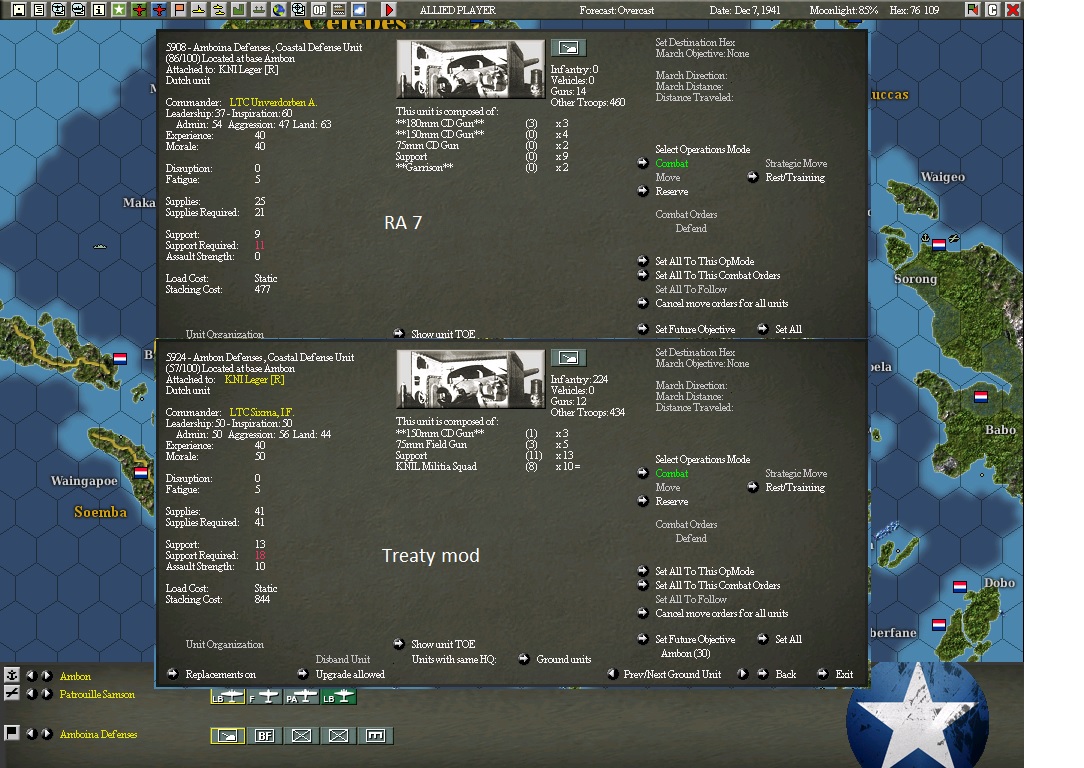The height and width of the screenshot is (768, 1084).
Task: Click the red end-turn play arrow
Action: coord(389,10)
